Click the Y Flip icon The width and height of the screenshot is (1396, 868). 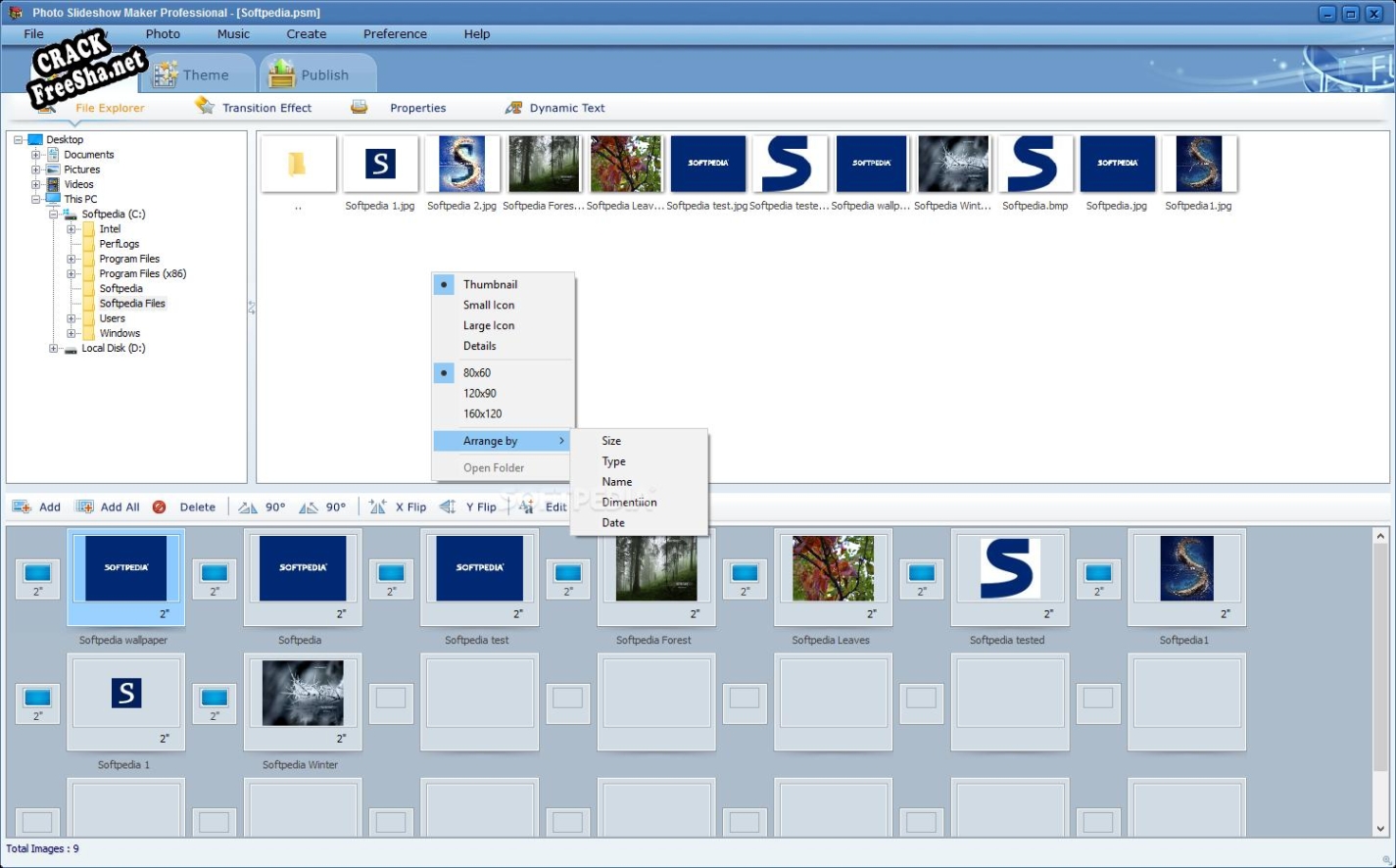coord(448,506)
